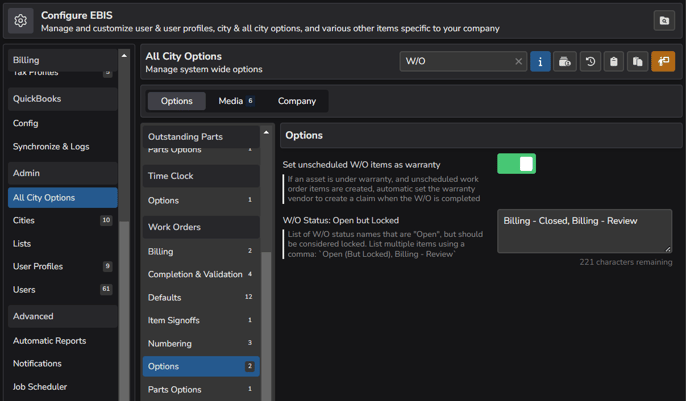
Task: Select highlighted Options item under Work Orders
Action: click(x=201, y=366)
